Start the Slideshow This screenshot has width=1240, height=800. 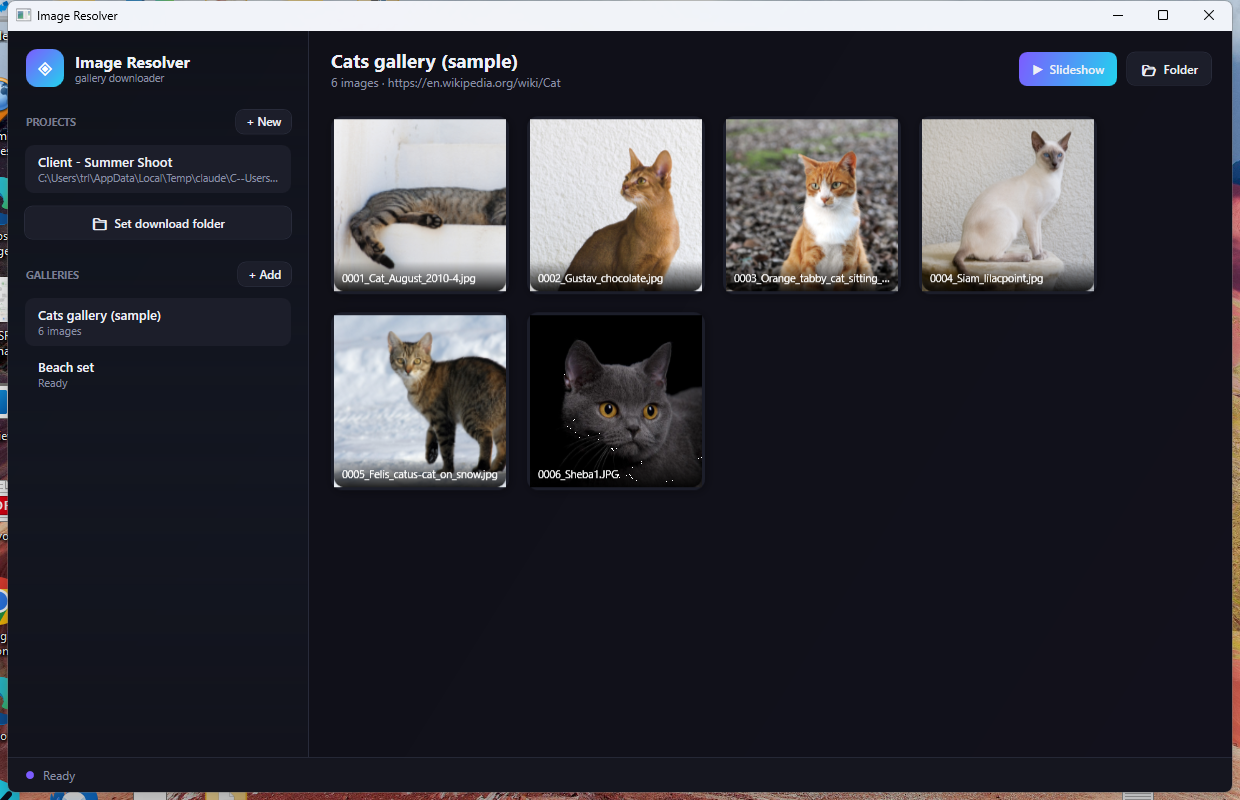(1068, 70)
